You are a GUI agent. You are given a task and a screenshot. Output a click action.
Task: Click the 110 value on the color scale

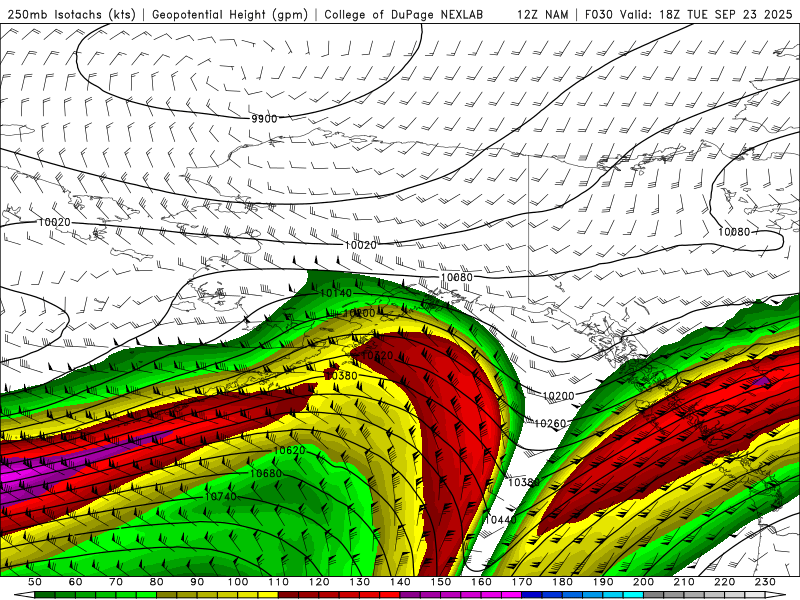[278, 582]
